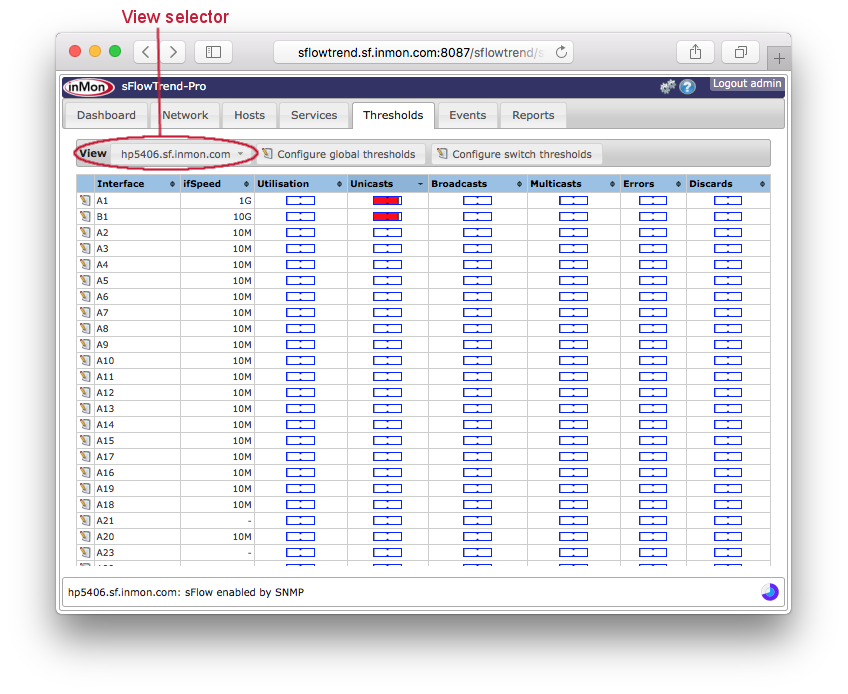This screenshot has width=848, height=694.
Task: Toggle the Safari sidebar button
Action: [x=213, y=52]
